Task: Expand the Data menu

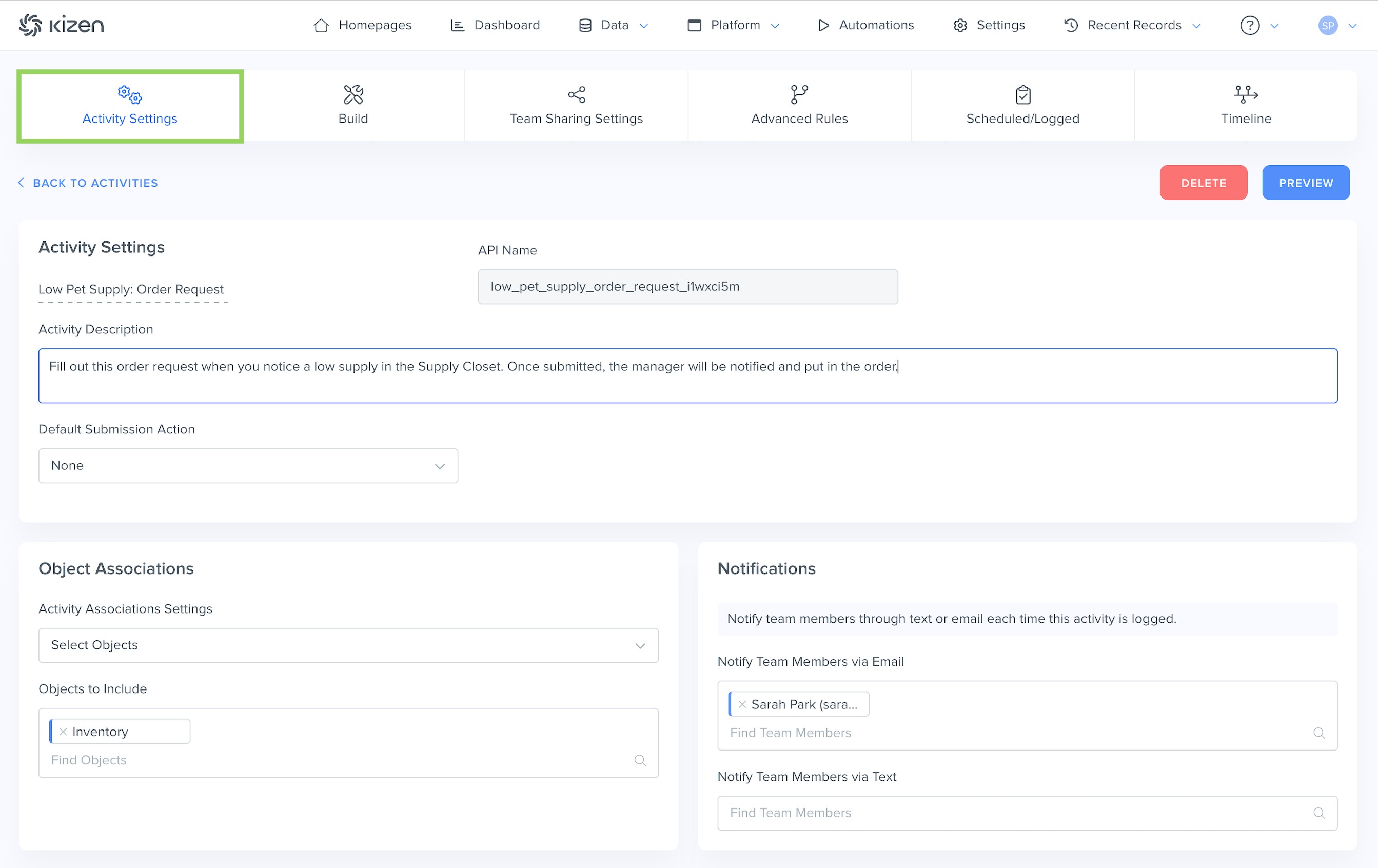Action: [x=614, y=25]
